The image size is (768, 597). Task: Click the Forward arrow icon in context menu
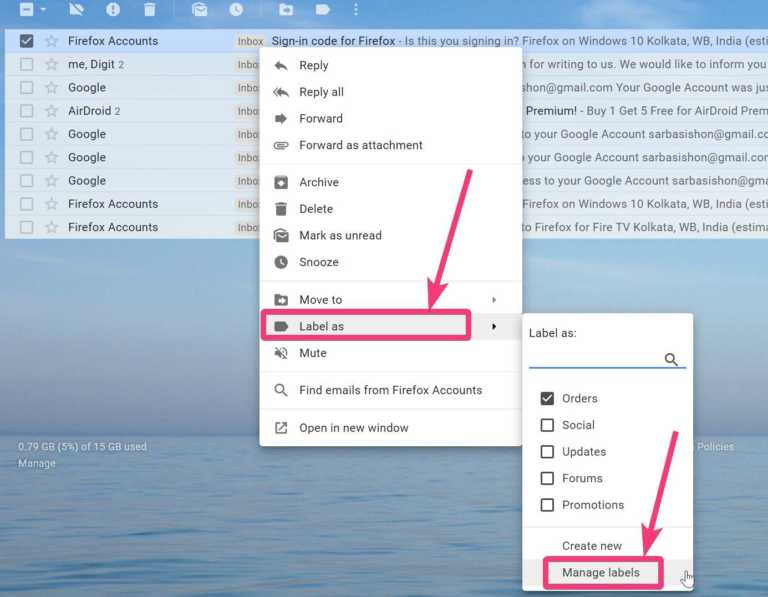pos(281,118)
